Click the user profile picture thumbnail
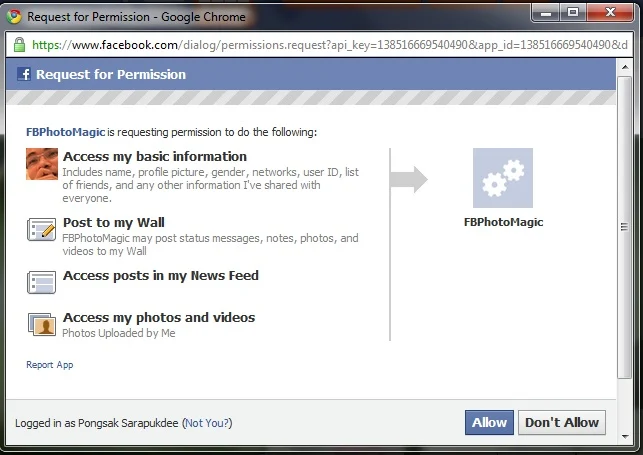 coord(42,164)
